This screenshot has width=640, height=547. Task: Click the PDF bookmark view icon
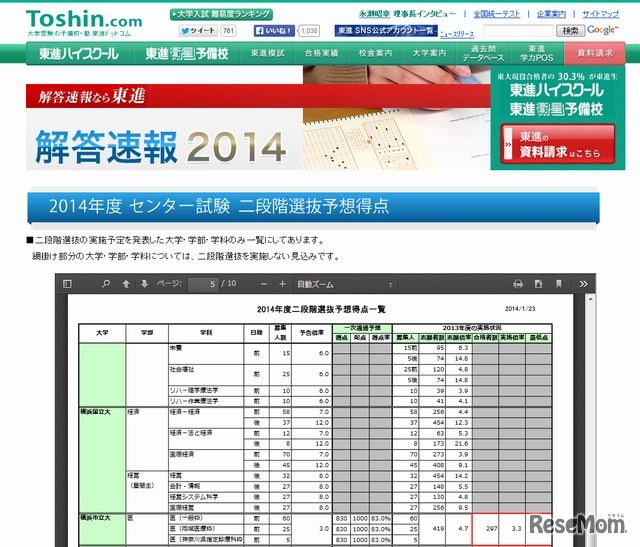(x=559, y=284)
